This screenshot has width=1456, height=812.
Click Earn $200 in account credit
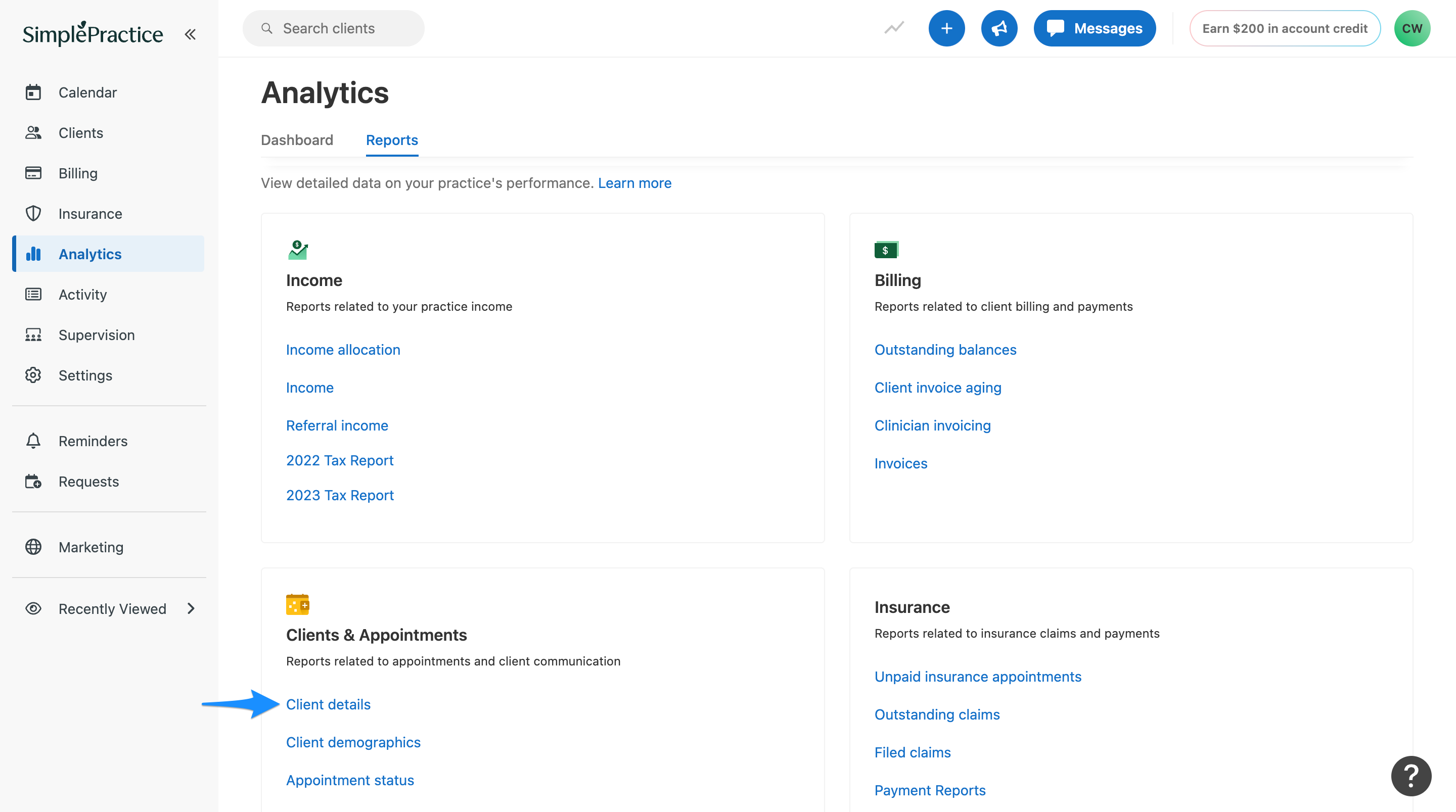click(1285, 28)
